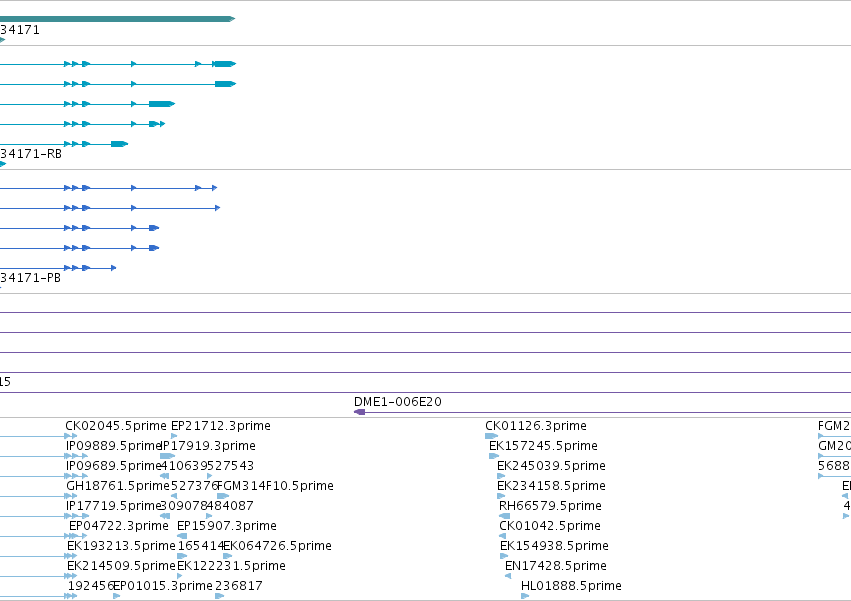Select the EK245039.5prime label
Screen dimensions: 851x601
[x=551, y=466]
